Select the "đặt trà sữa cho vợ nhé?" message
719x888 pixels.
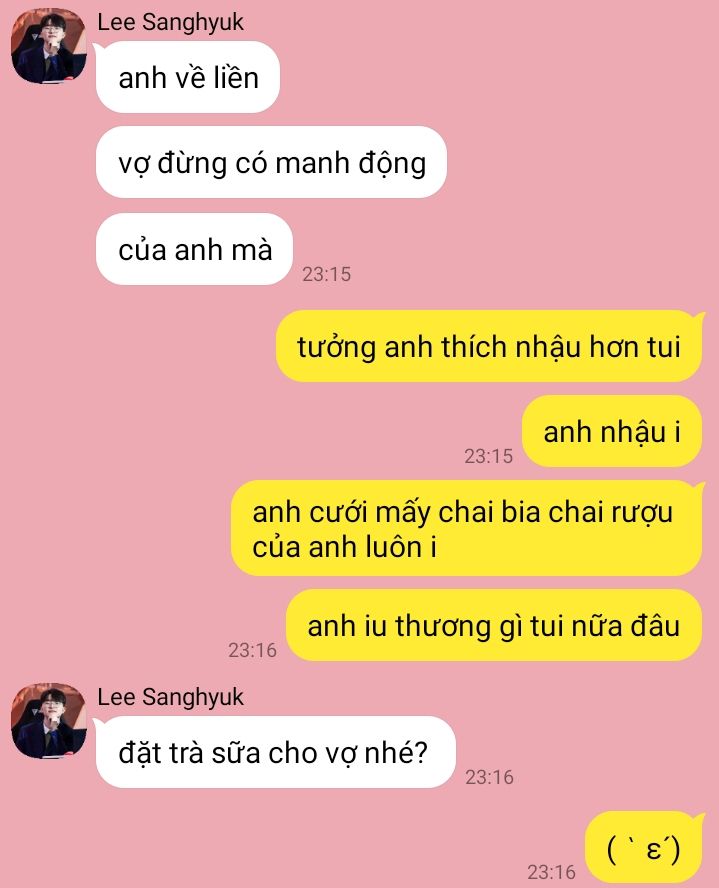[275, 752]
